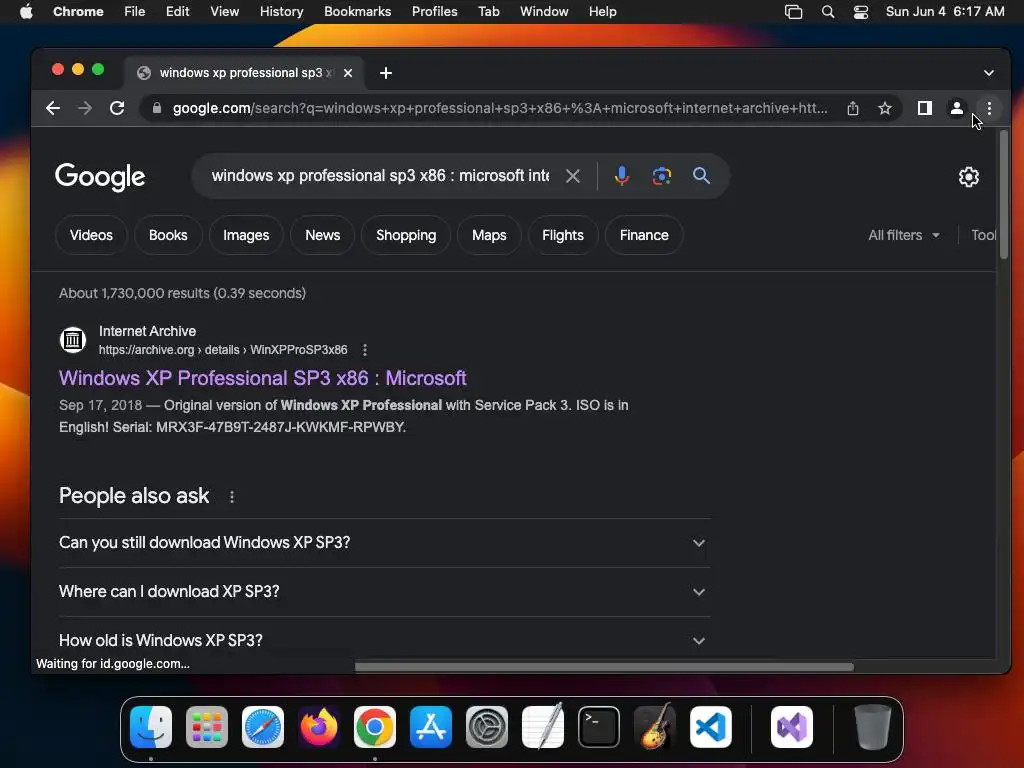Share this page via share icon
This screenshot has width=1024, height=768.
(x=853, y=108)
